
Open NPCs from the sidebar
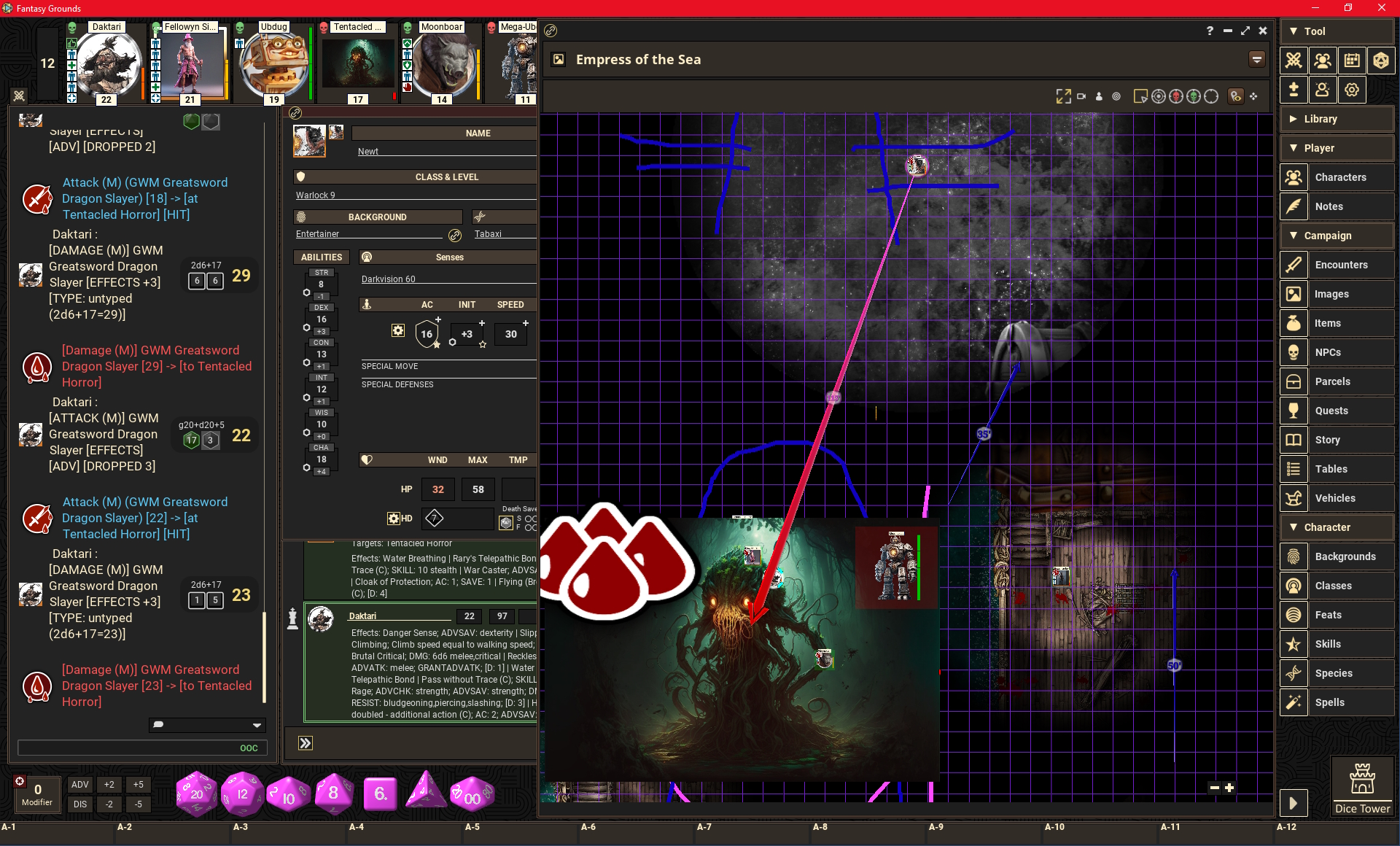click(x=1337, y=352)
